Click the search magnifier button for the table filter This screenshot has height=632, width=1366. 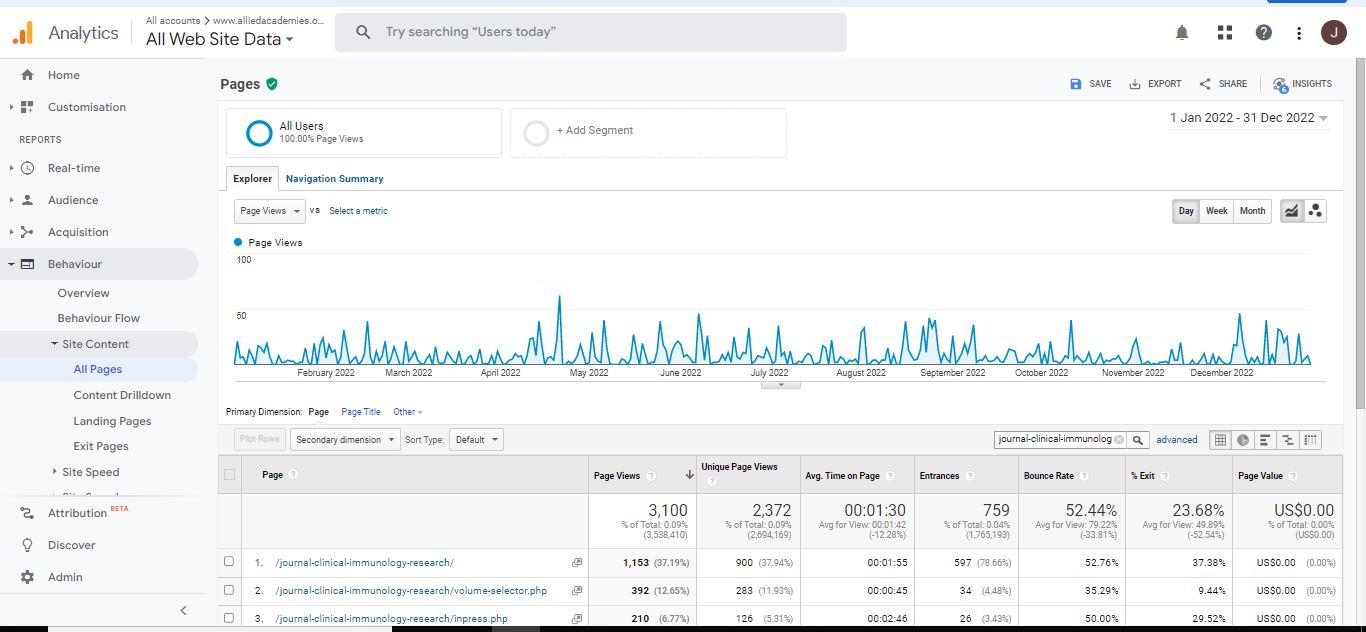1138,440
